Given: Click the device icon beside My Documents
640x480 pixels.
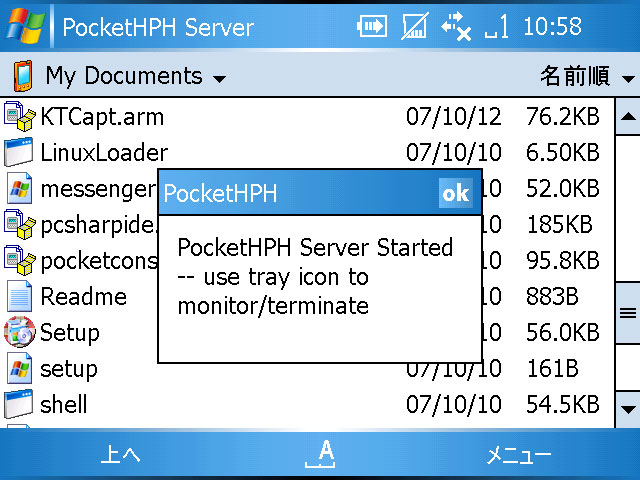Looking at the screenshot, I should point(23,76).
